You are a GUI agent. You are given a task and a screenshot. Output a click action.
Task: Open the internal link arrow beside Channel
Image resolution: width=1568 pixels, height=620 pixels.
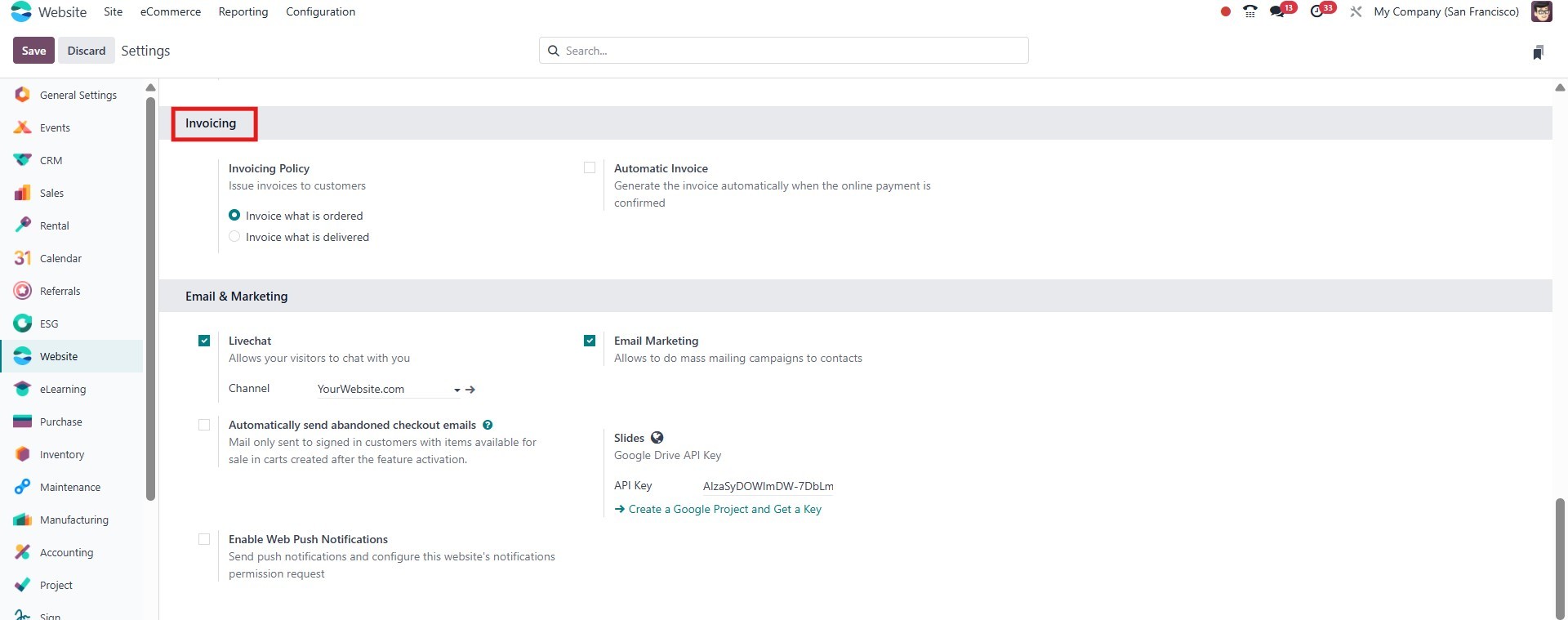point(470,390)
